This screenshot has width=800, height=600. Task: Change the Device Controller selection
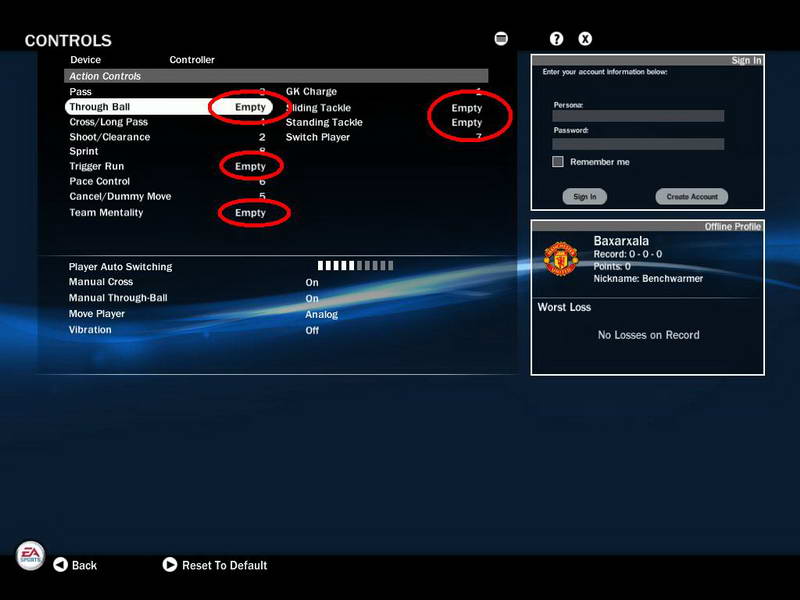click(x=192, y=60)
